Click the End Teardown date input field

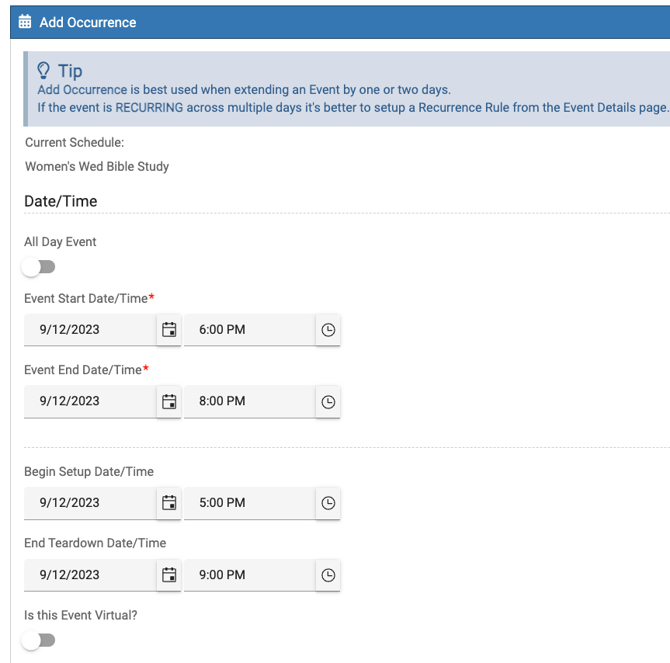click(90, 575)
